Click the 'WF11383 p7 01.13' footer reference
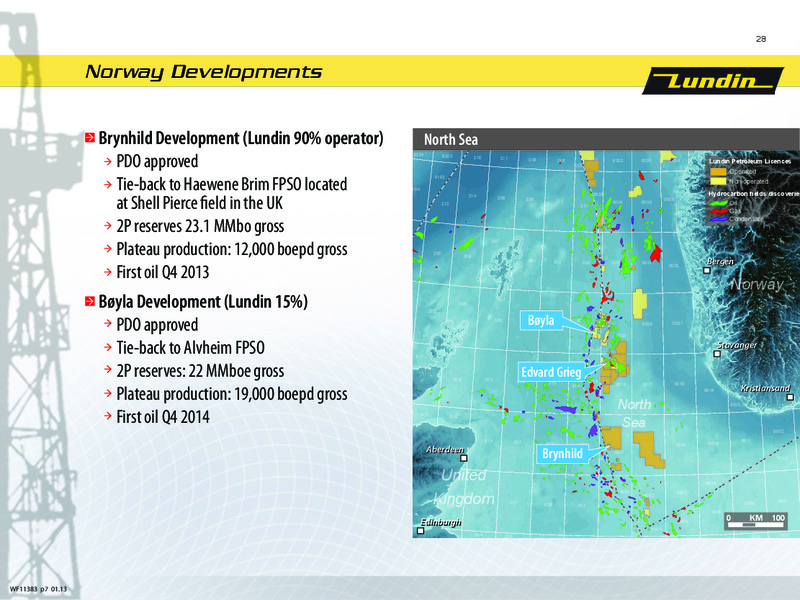The image size is (800, 600). [x=38, y=589]
